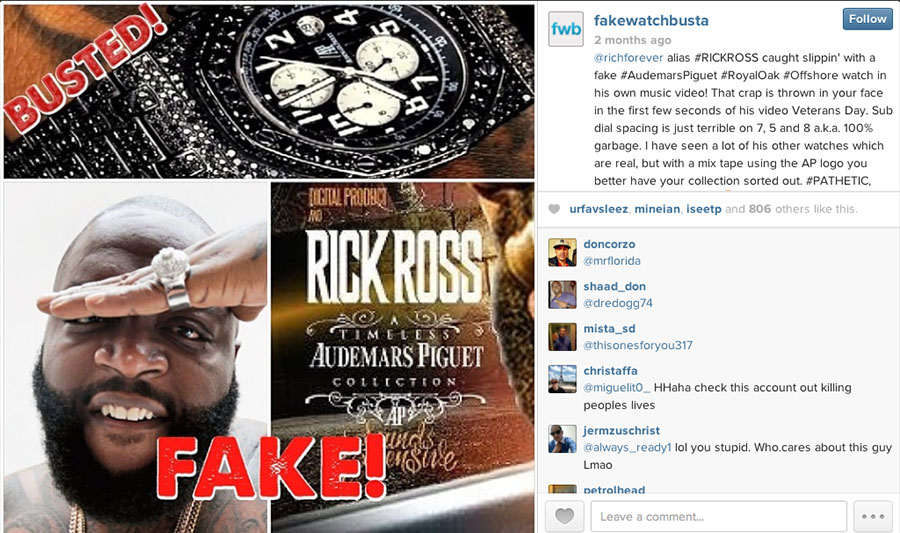This screenshot has width=900, height=533.
Task: Open the fakewatchbusta username link
Action: 651,21
